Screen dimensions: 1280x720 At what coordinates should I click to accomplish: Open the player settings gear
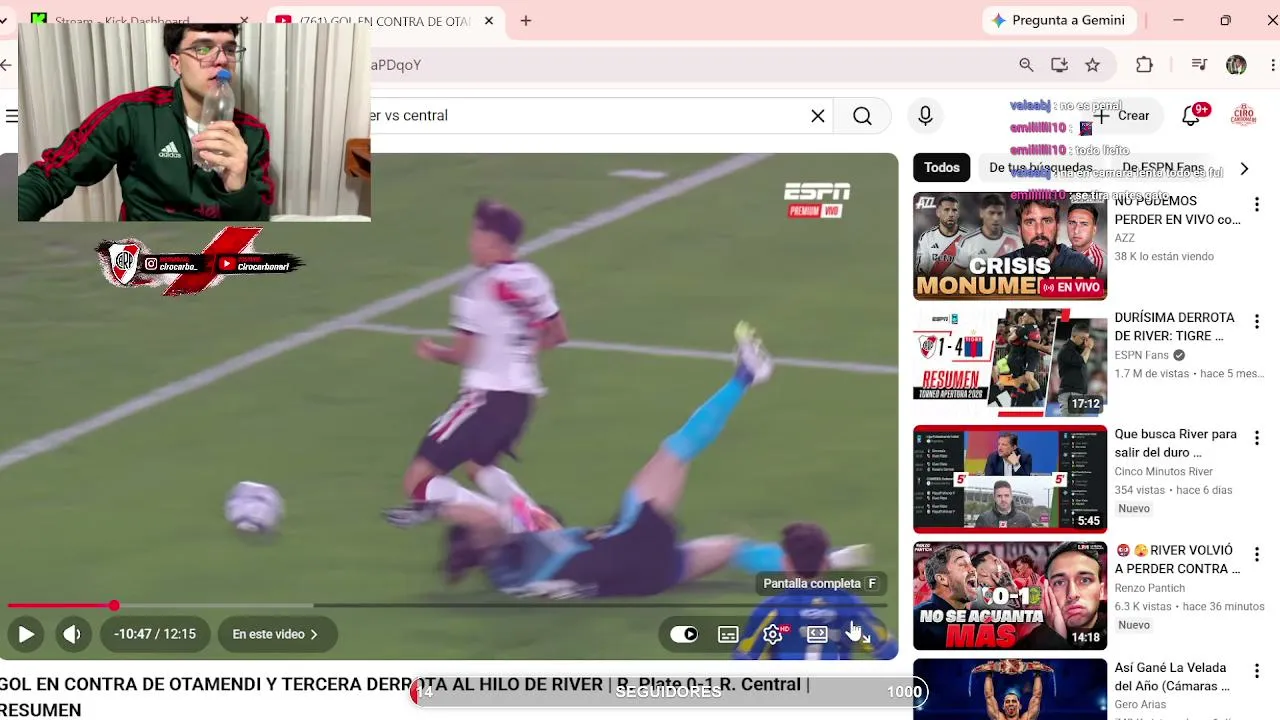coord(772,634)
